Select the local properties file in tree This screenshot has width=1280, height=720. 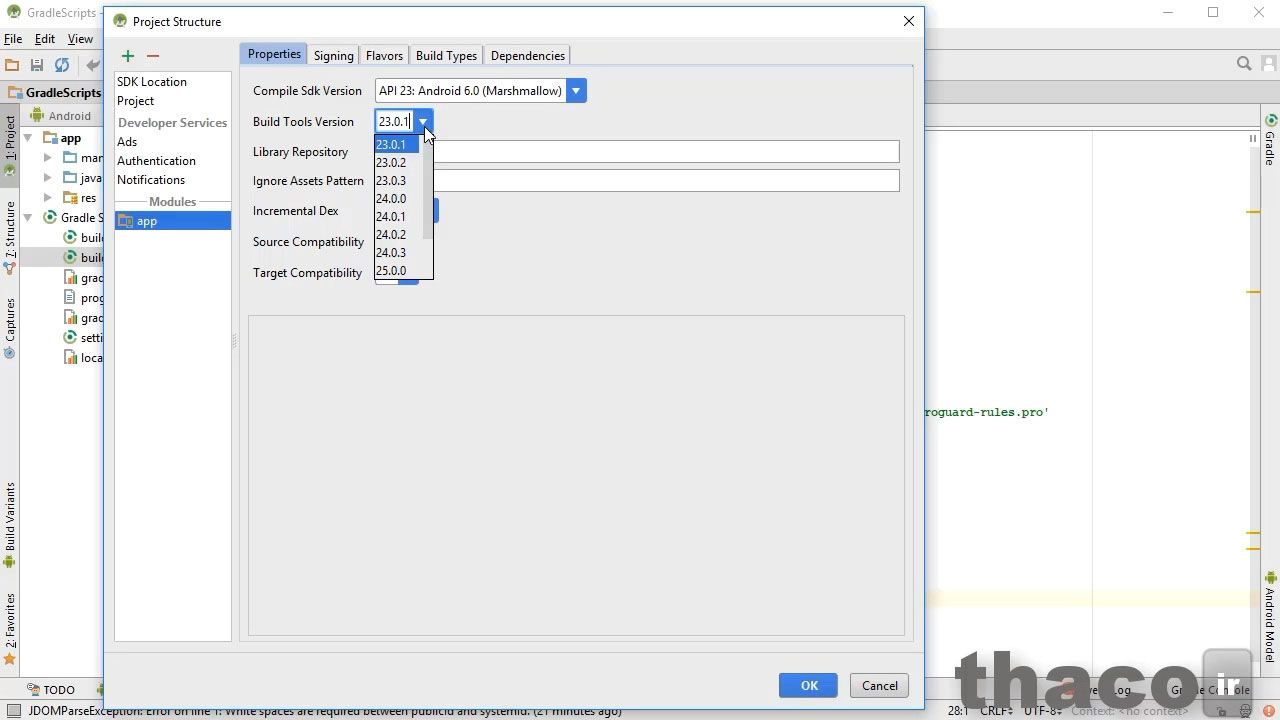pyautogui.click(x=84, y=358)
